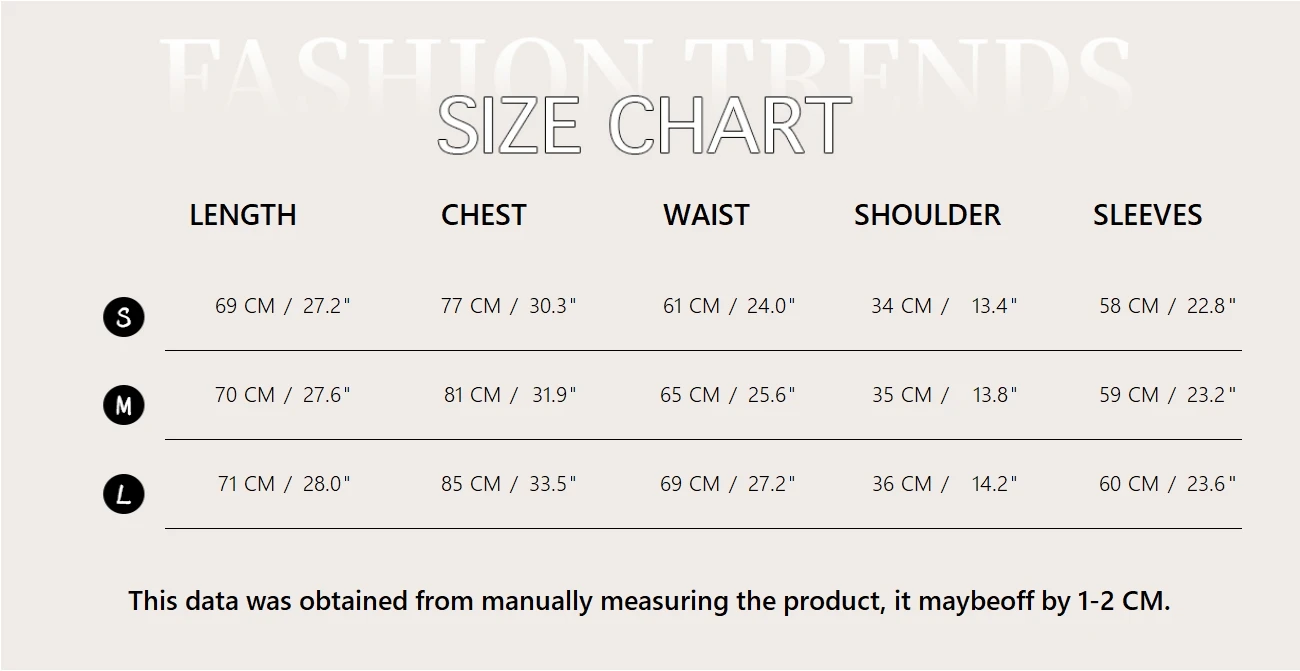Screen dimensions: 1300x671
Task: Click the CHEST column header
Action: (x=483, y=215)
